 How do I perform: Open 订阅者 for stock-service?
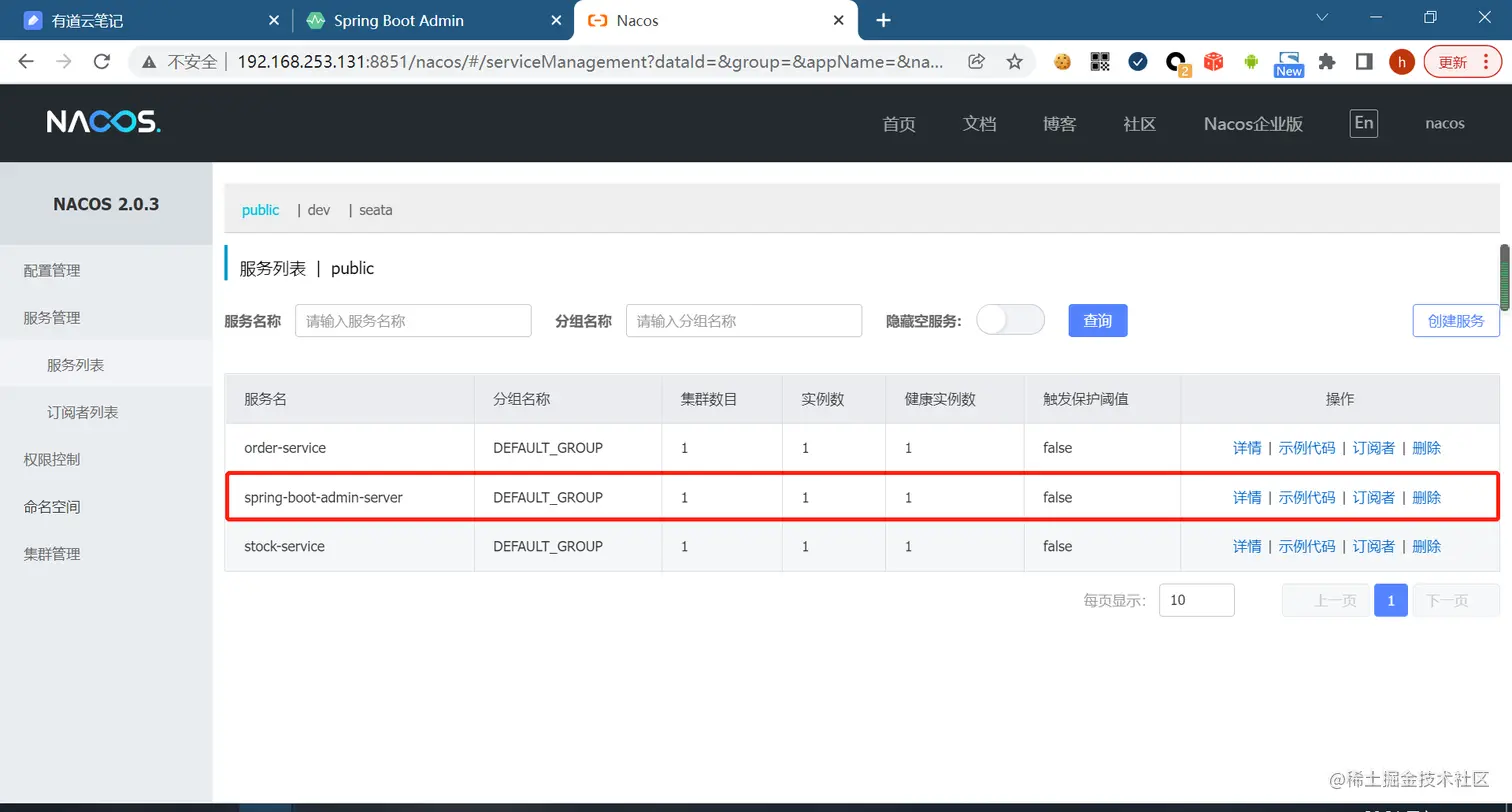(x=1374, y=546)
